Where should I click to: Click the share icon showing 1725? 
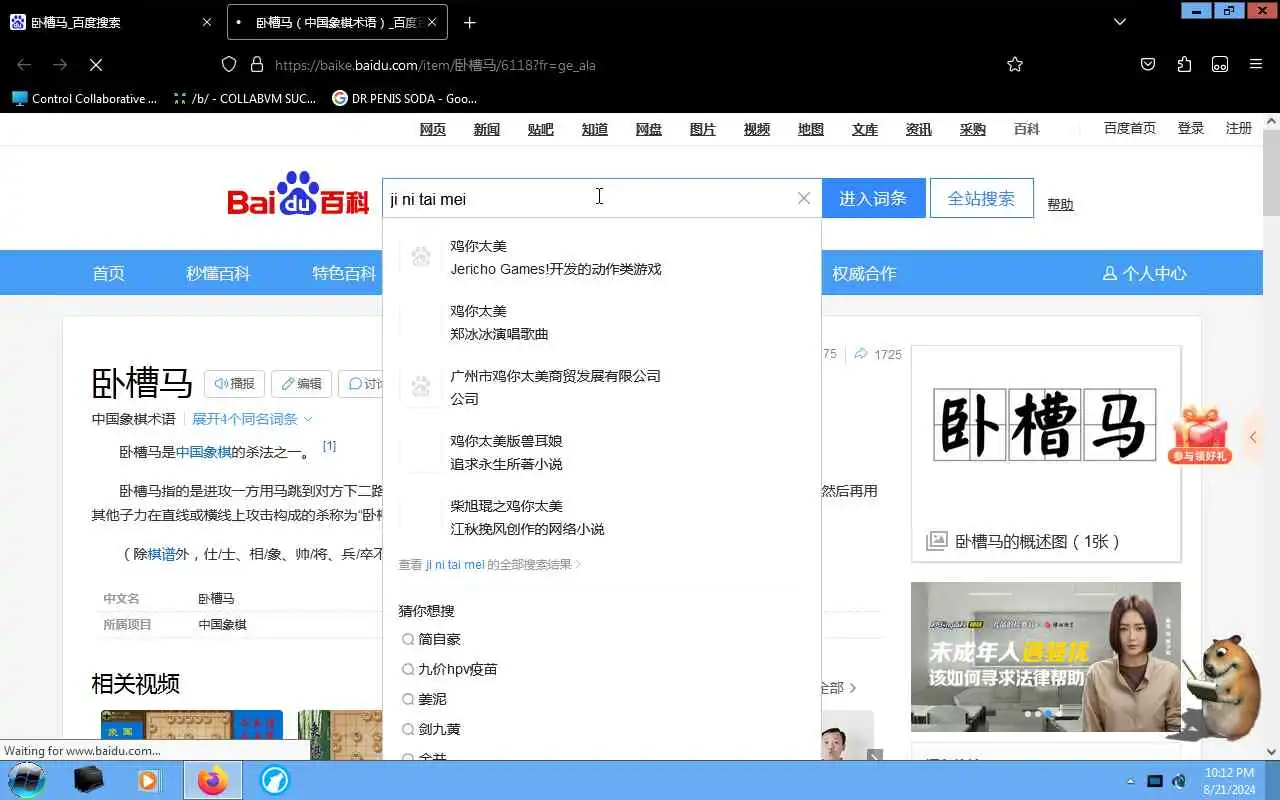pyautogui.click(x=877, y=354)
